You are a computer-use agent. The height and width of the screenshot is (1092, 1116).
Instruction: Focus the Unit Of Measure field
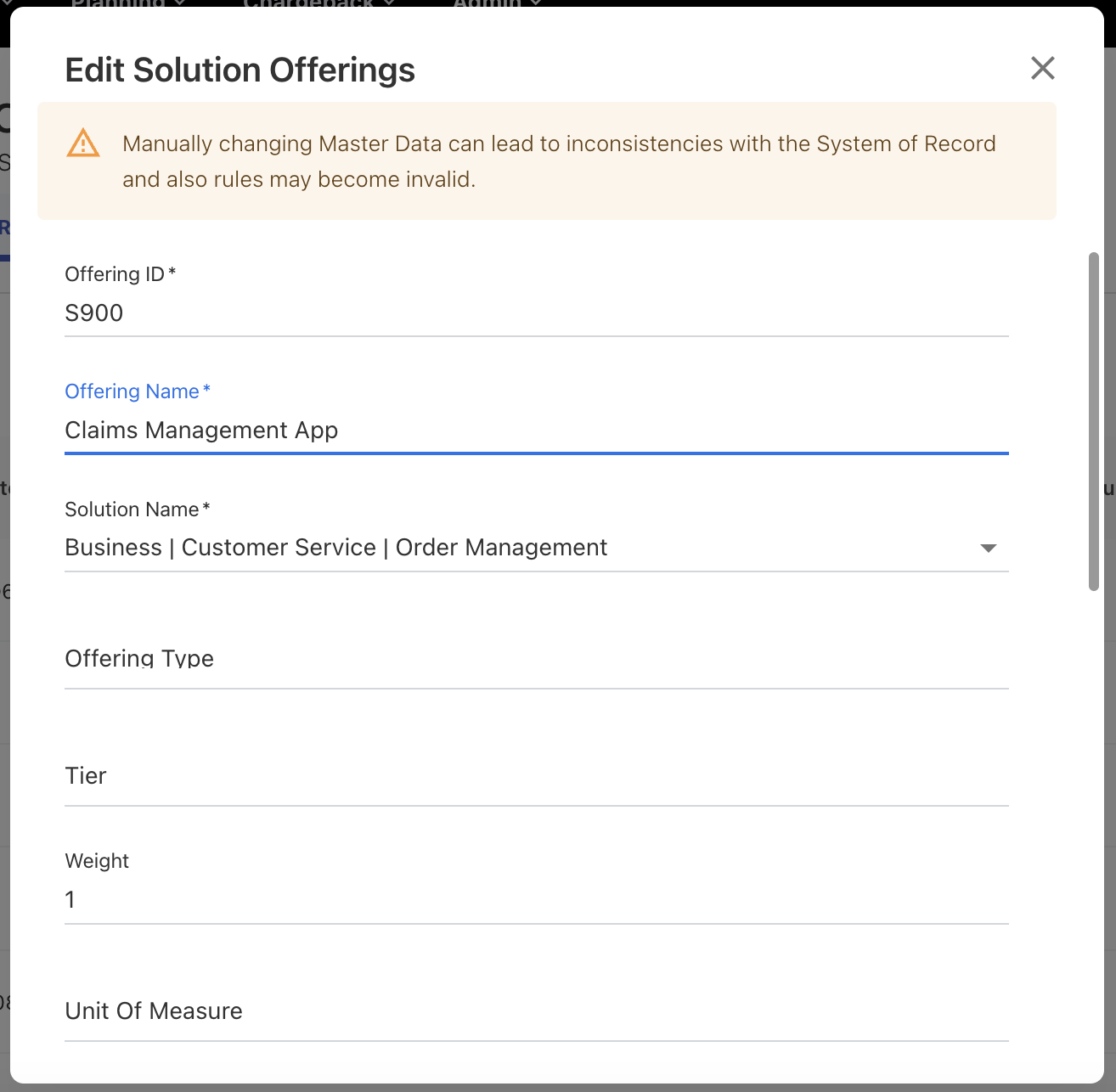(x=535, y=1011)
